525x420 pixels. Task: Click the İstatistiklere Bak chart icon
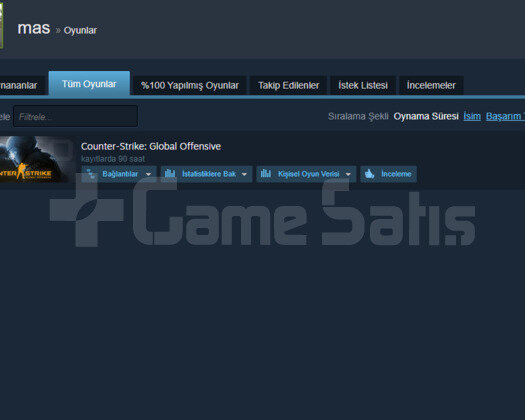click(170, 173)
